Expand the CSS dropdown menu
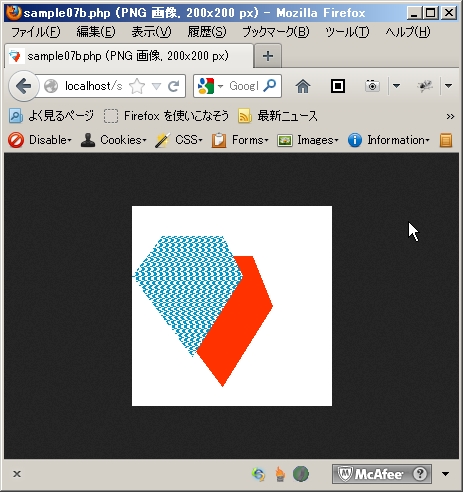463x492 pixels. (x=179, y=140)
